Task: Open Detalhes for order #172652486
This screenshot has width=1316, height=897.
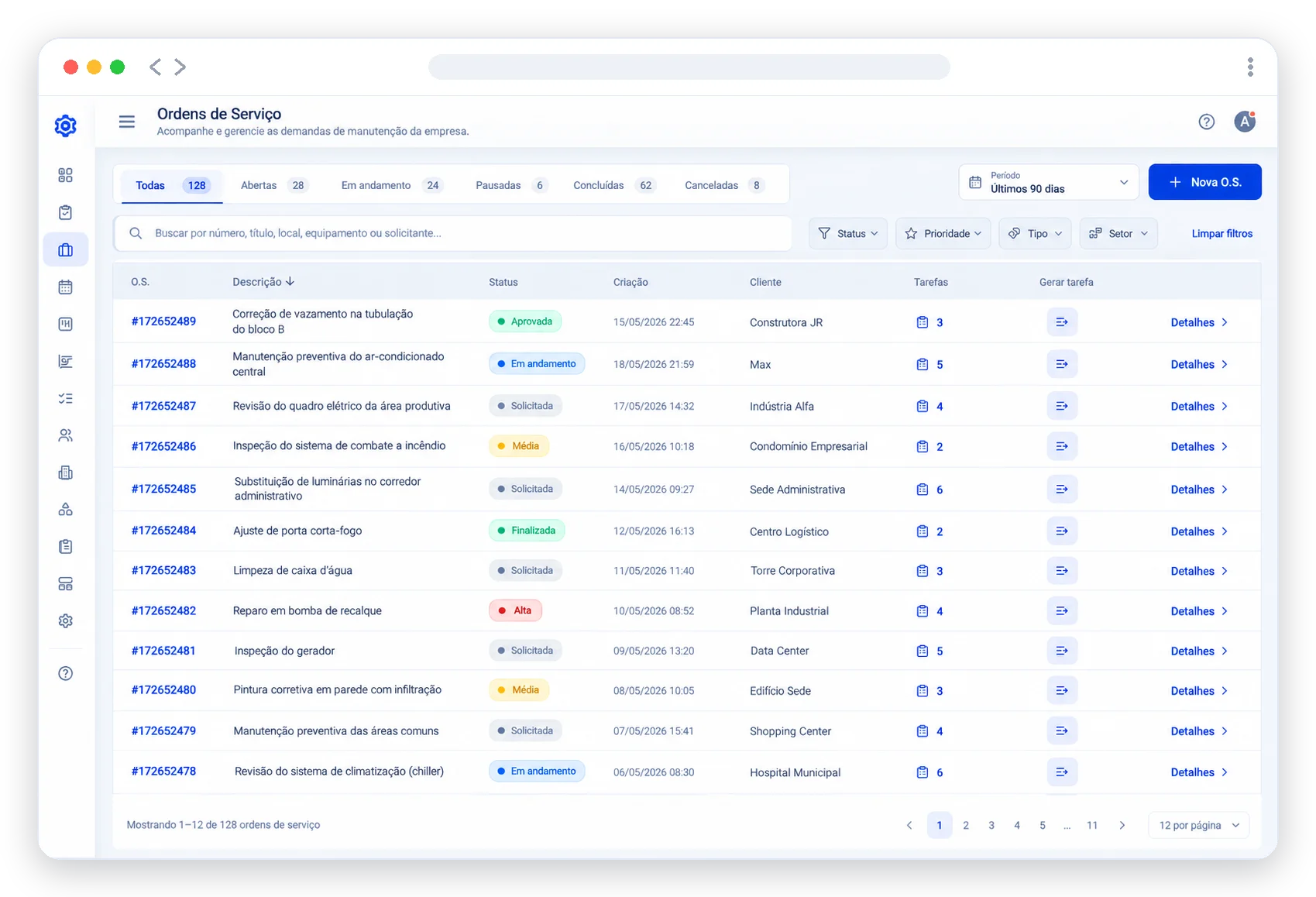Action: coord(1199,447)
